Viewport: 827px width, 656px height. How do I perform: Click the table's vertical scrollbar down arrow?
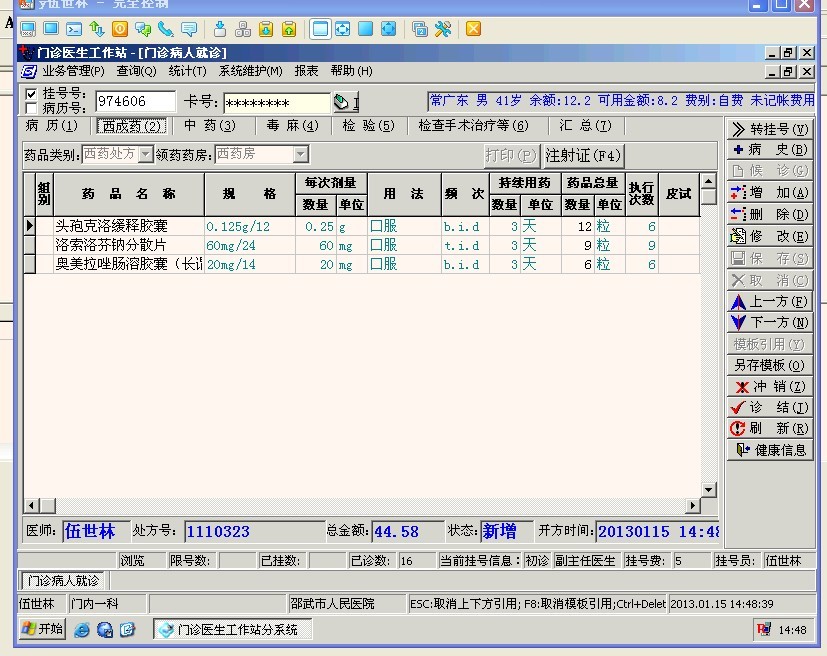tap(708, 490)
